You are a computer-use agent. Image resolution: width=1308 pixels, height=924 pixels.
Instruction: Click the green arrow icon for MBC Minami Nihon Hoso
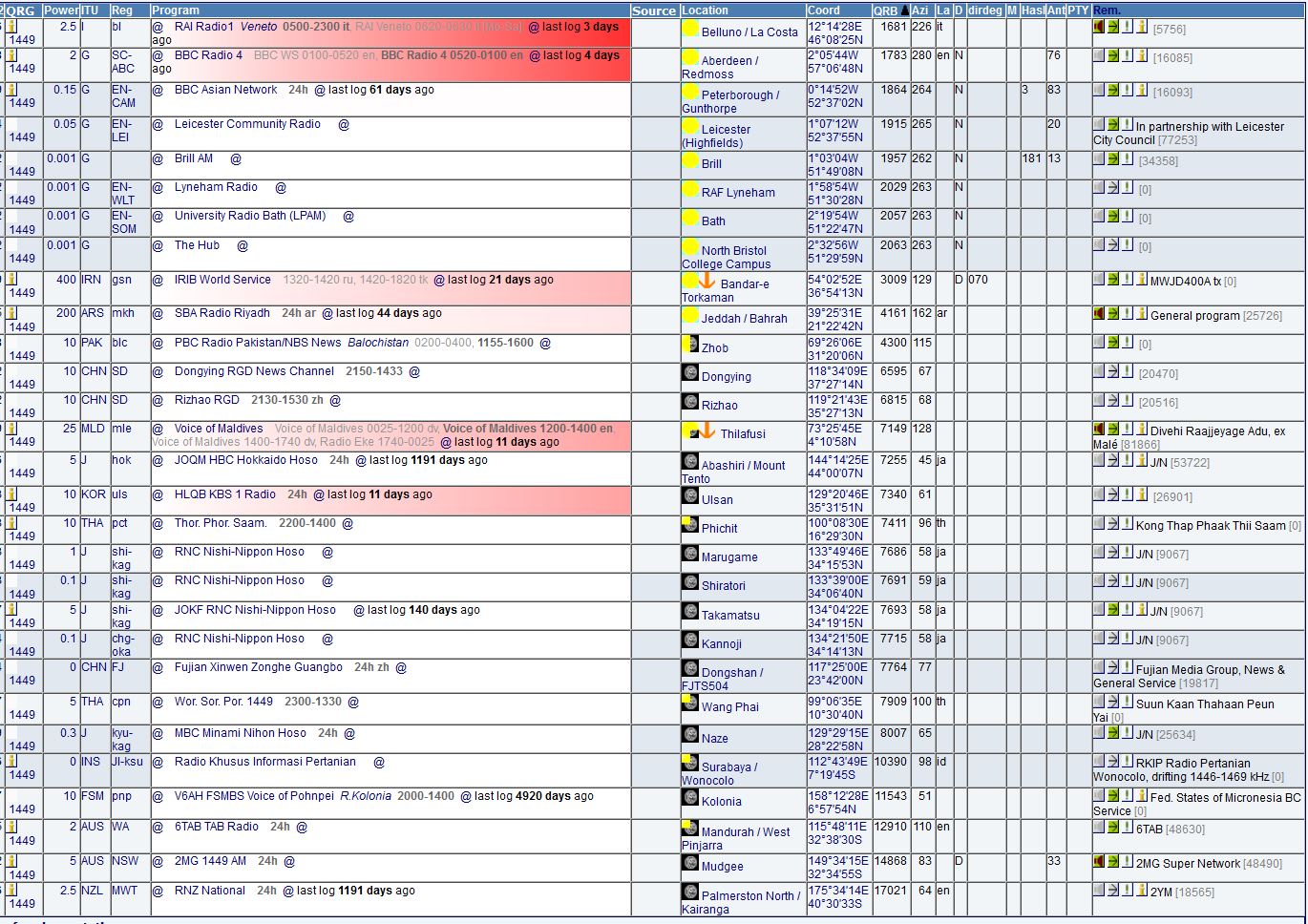[x=1113, y=732]
